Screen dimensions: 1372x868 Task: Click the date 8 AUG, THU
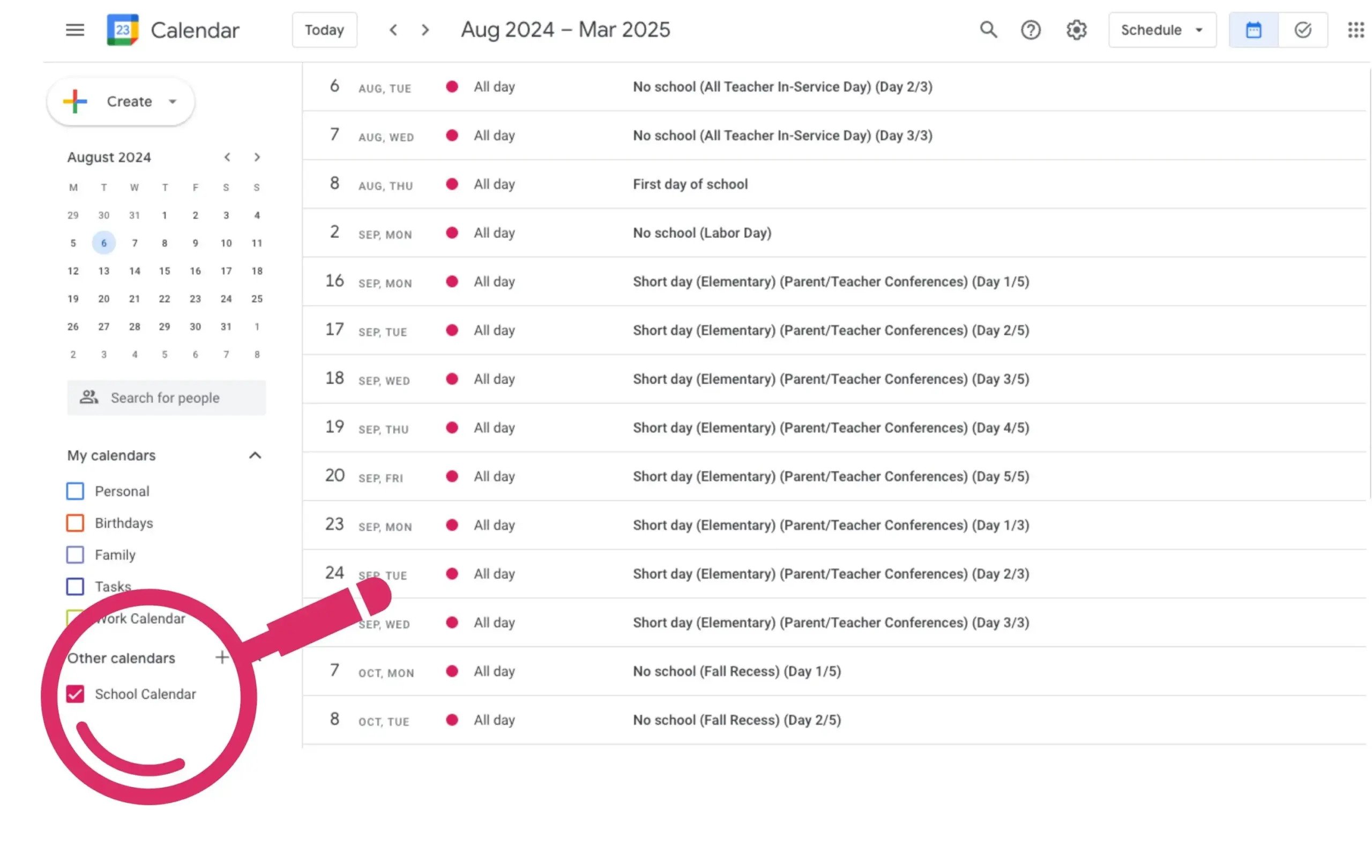click(371, 184)
